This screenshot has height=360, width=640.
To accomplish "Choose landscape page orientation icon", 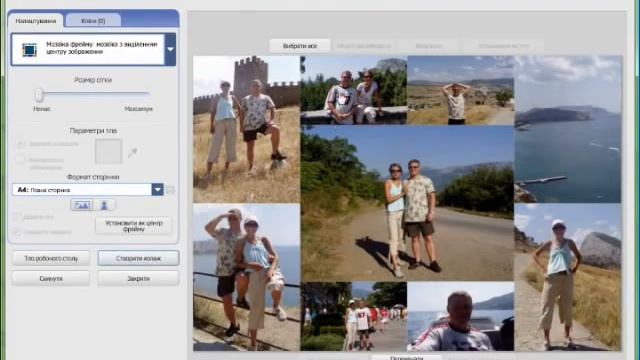I will (x=82, y=205).
